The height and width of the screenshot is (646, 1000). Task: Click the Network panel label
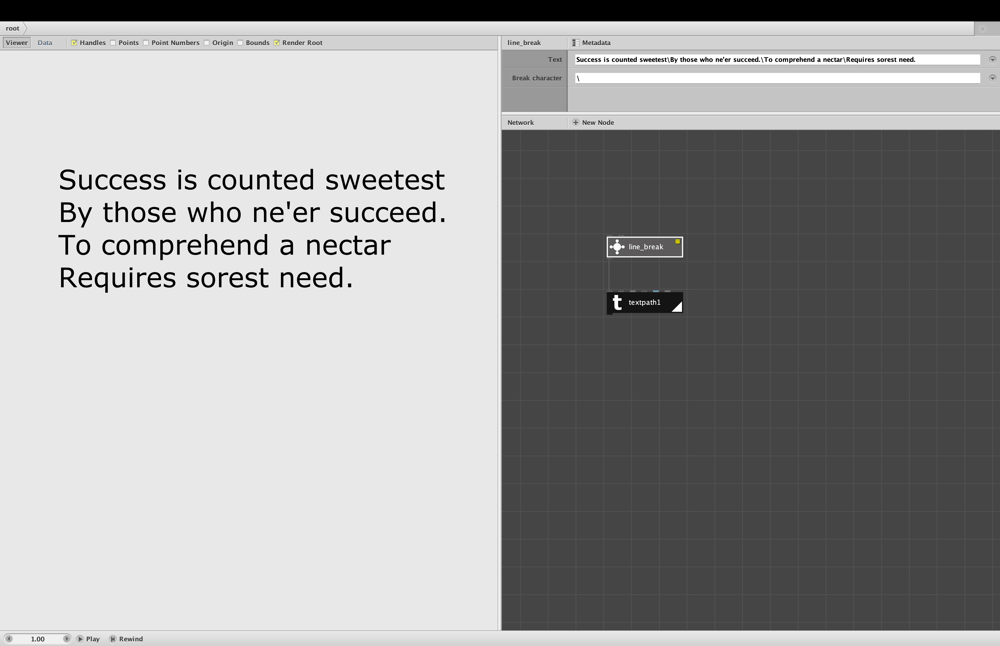[520, 122]
